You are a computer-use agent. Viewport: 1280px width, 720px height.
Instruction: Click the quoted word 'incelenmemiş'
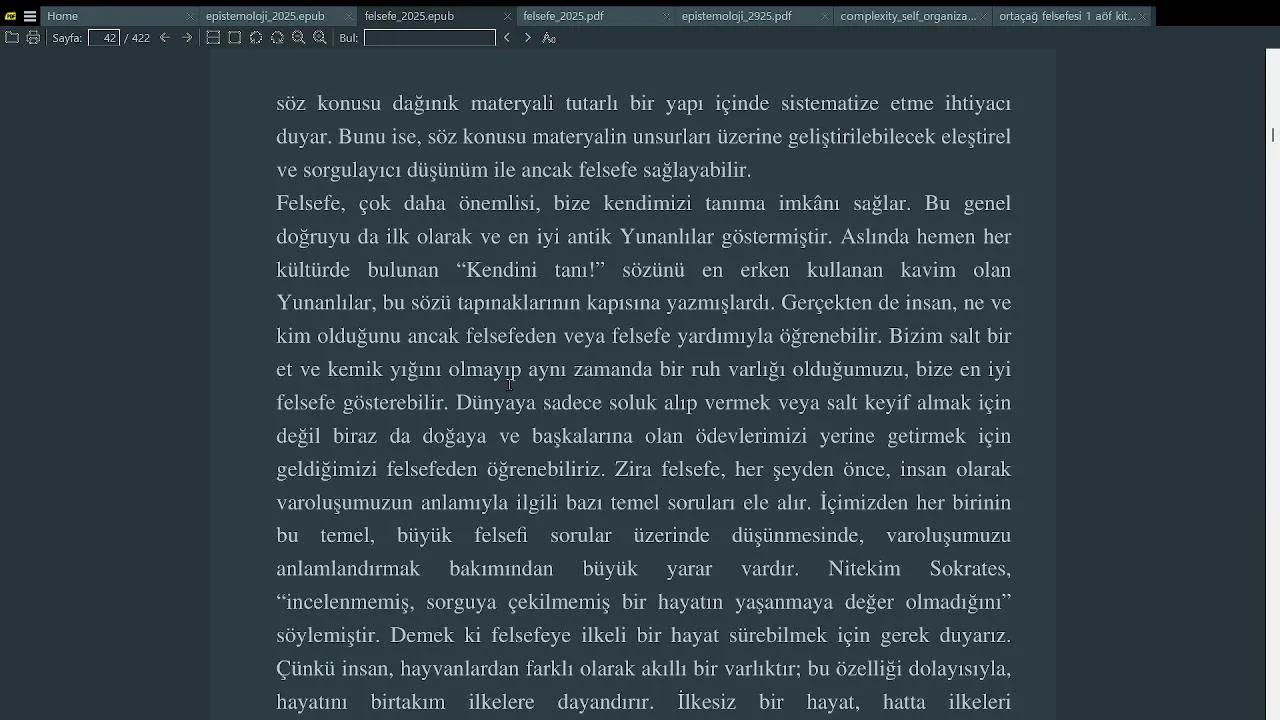(344, 602)
